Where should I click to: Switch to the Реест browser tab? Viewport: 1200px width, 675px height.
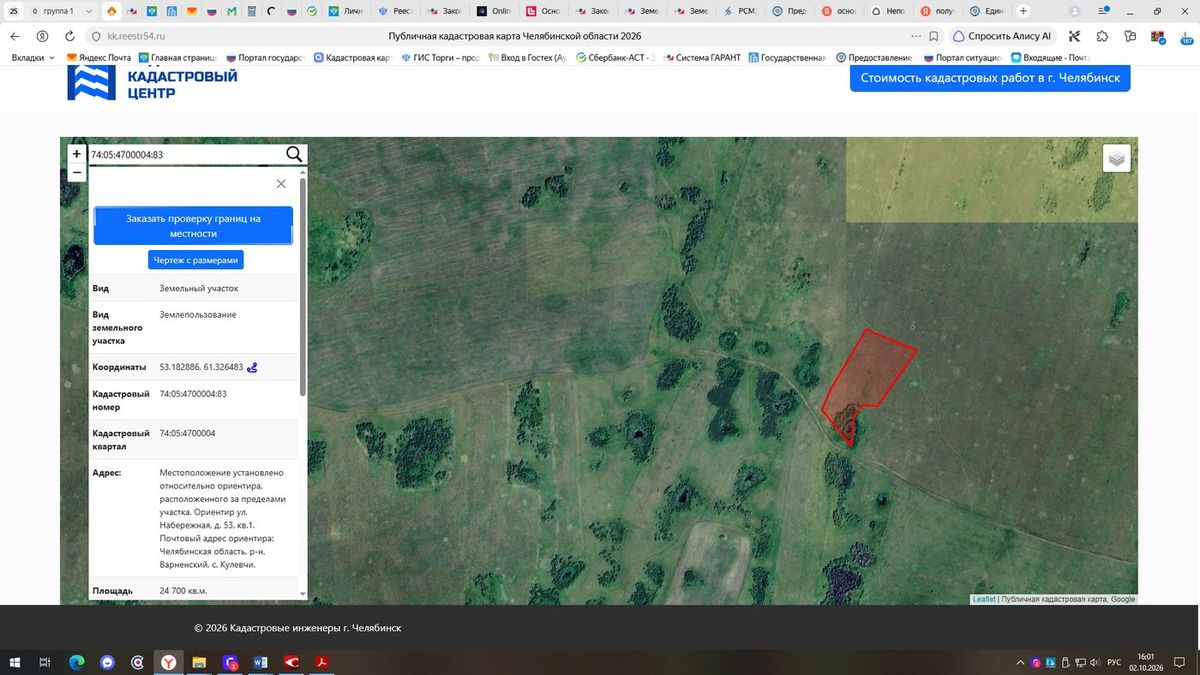pyautogui.click(x=397, y=11)
